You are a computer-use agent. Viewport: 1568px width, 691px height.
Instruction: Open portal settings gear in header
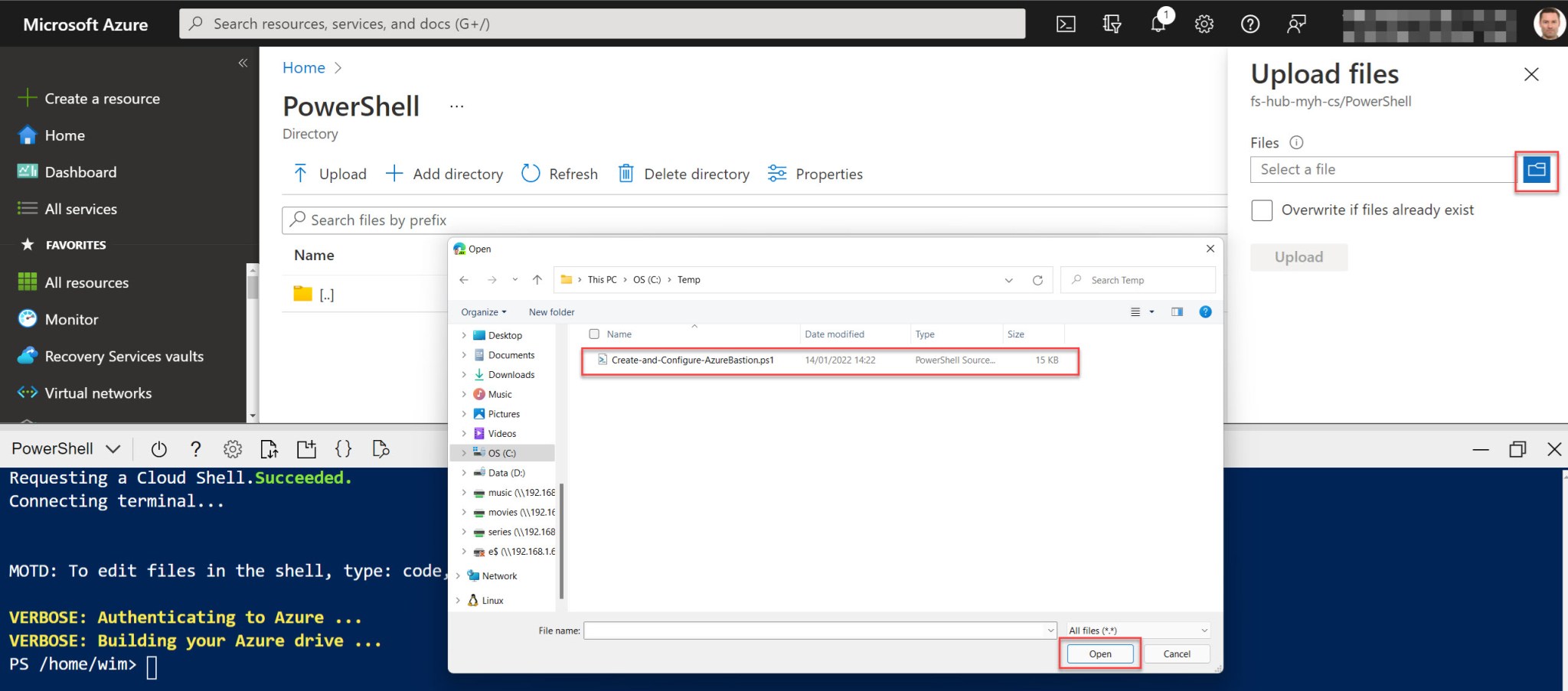point(1204,24)
